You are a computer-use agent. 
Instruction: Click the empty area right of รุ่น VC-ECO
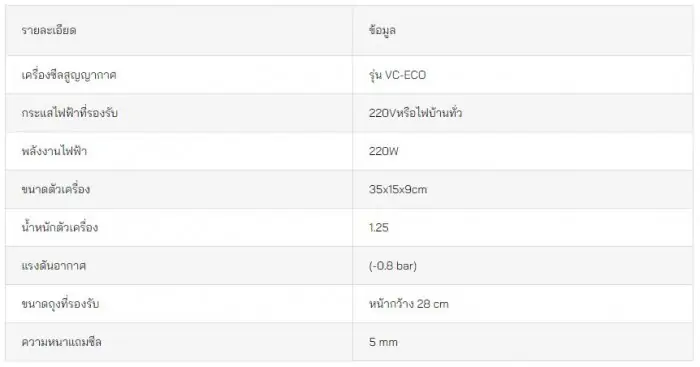point(558,75)
